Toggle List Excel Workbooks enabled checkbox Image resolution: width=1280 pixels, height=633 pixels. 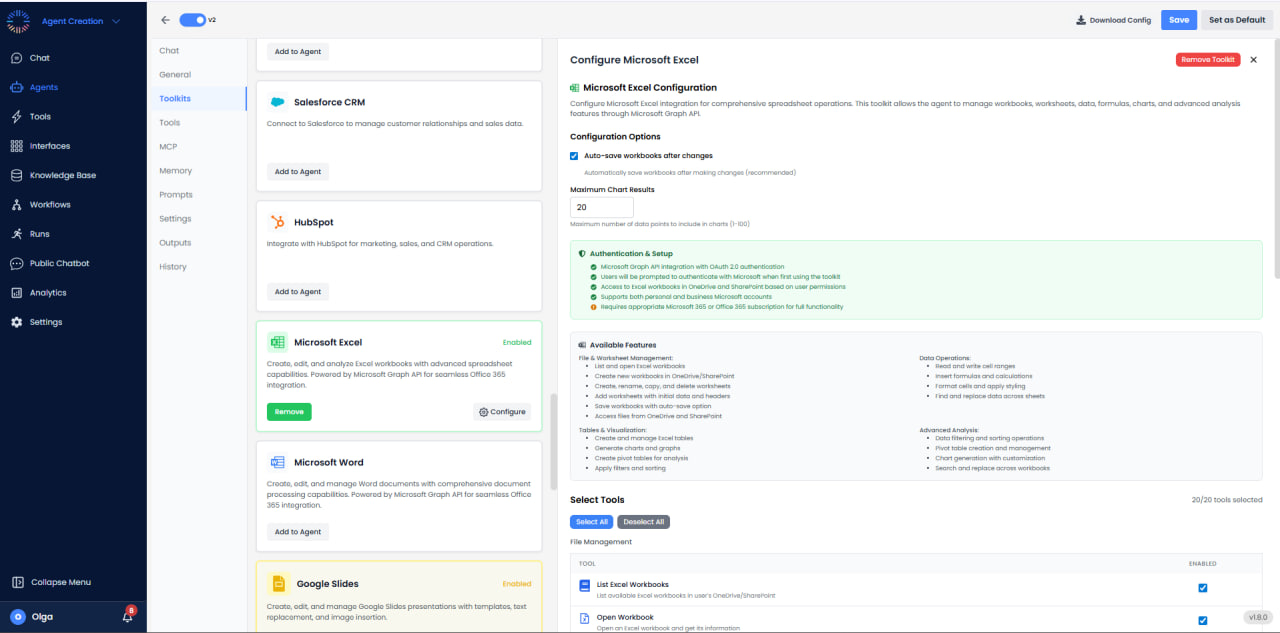click(1203, 588)
